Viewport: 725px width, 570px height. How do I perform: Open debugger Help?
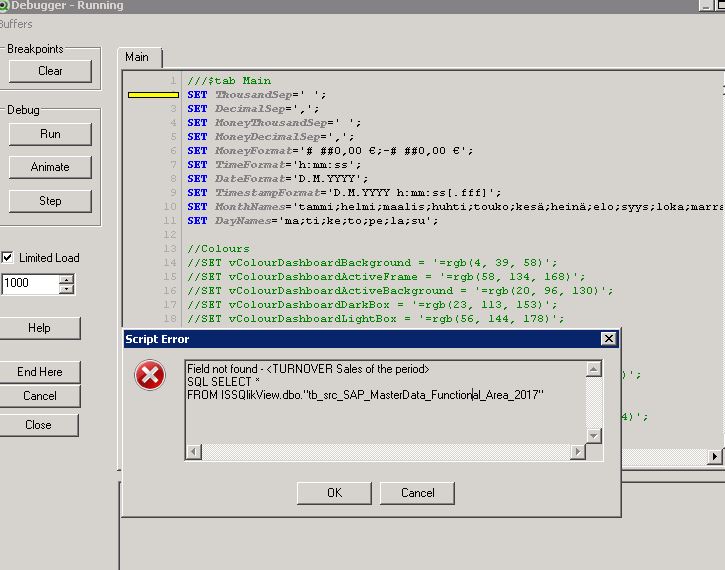point(39,328)
